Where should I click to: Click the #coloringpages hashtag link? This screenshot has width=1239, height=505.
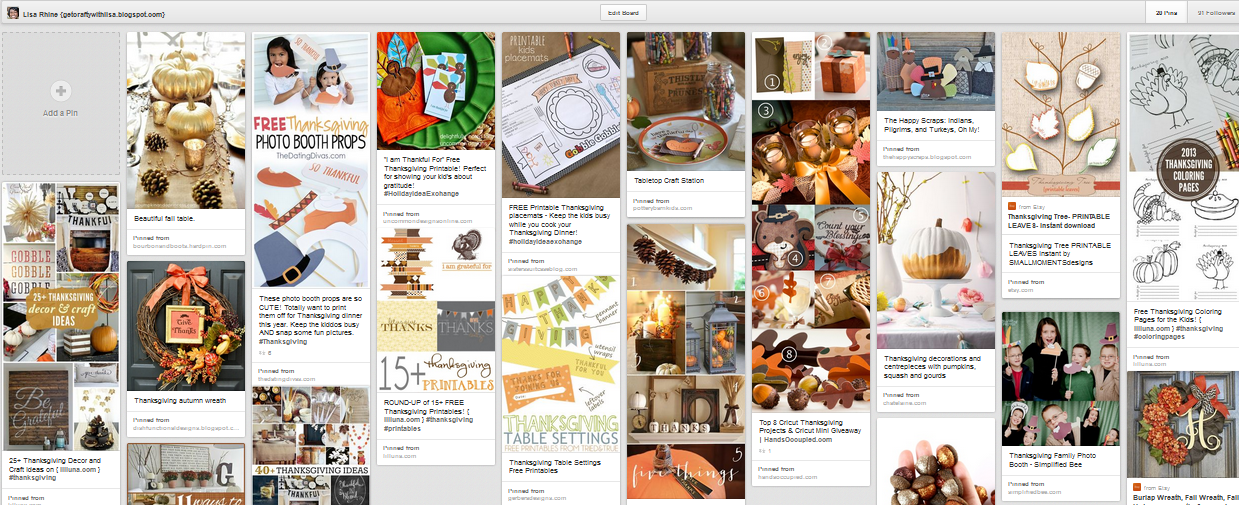pyautogui.click(x=1159, y=337)
